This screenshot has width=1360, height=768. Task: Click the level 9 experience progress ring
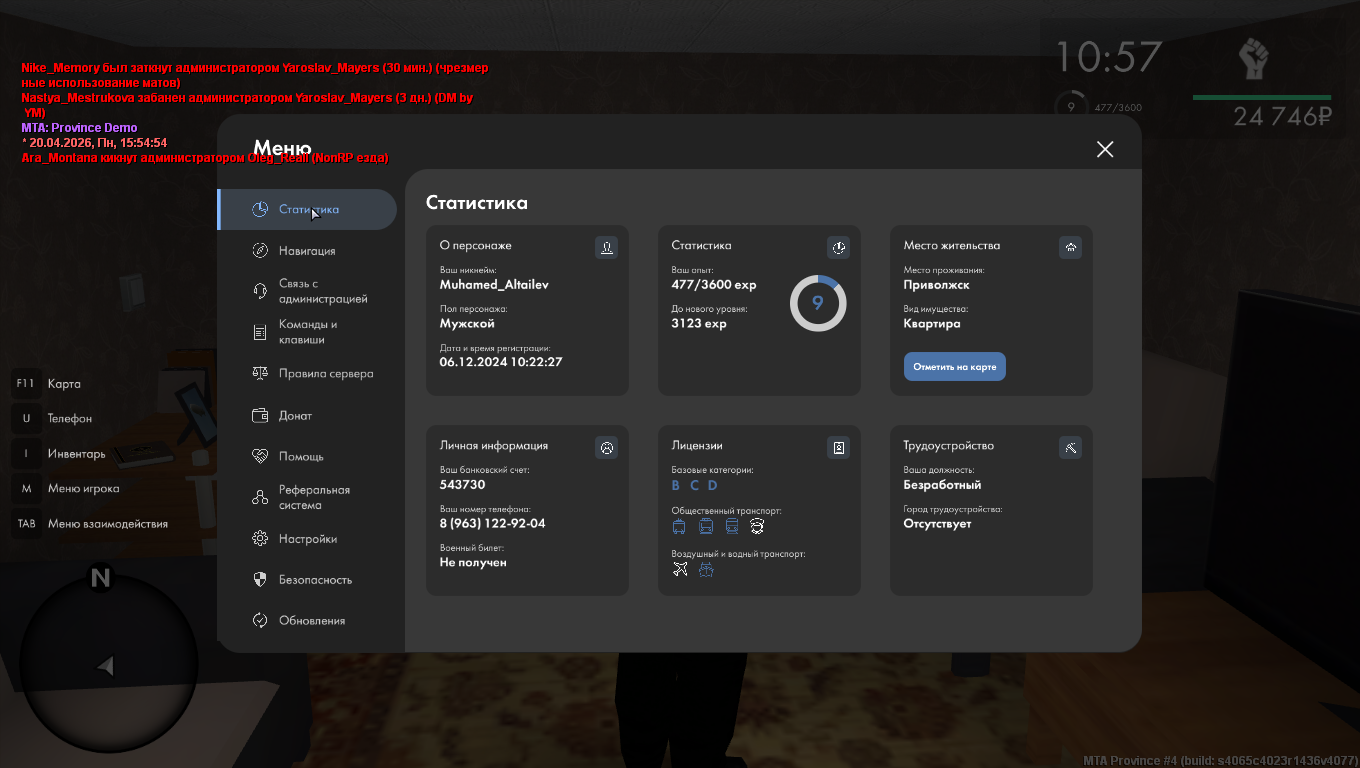coord(818,303)
